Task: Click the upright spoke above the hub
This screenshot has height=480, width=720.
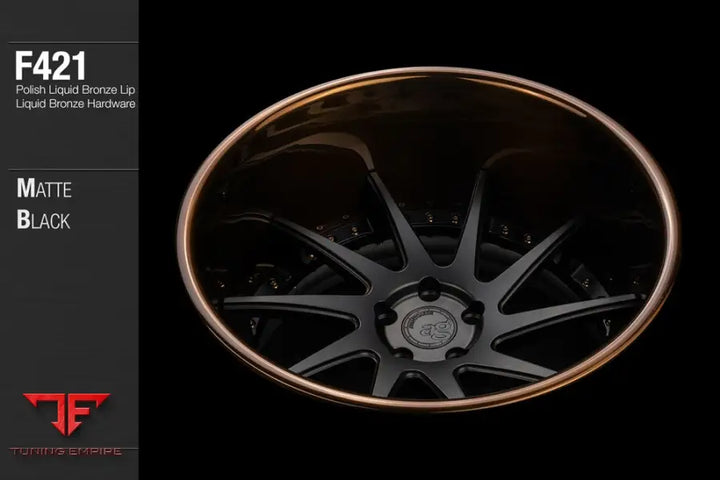Action: click(x=466, y=225)
